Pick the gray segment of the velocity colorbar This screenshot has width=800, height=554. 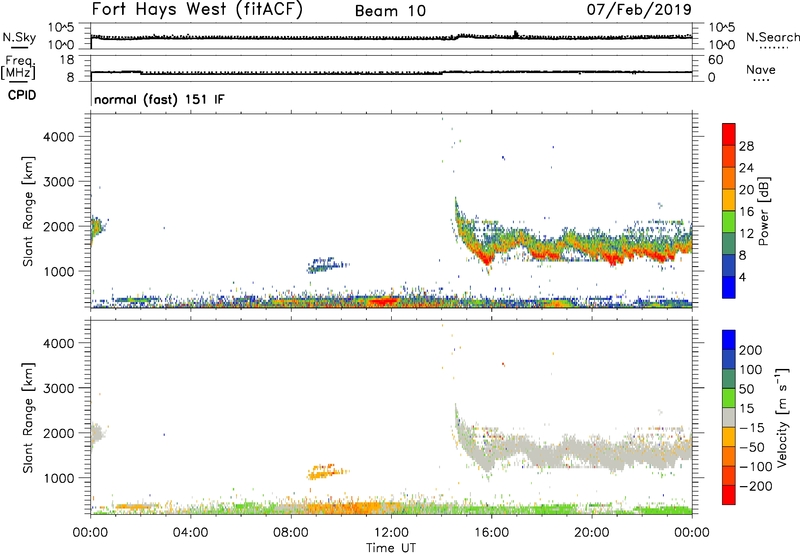click(x=729, y=418)
